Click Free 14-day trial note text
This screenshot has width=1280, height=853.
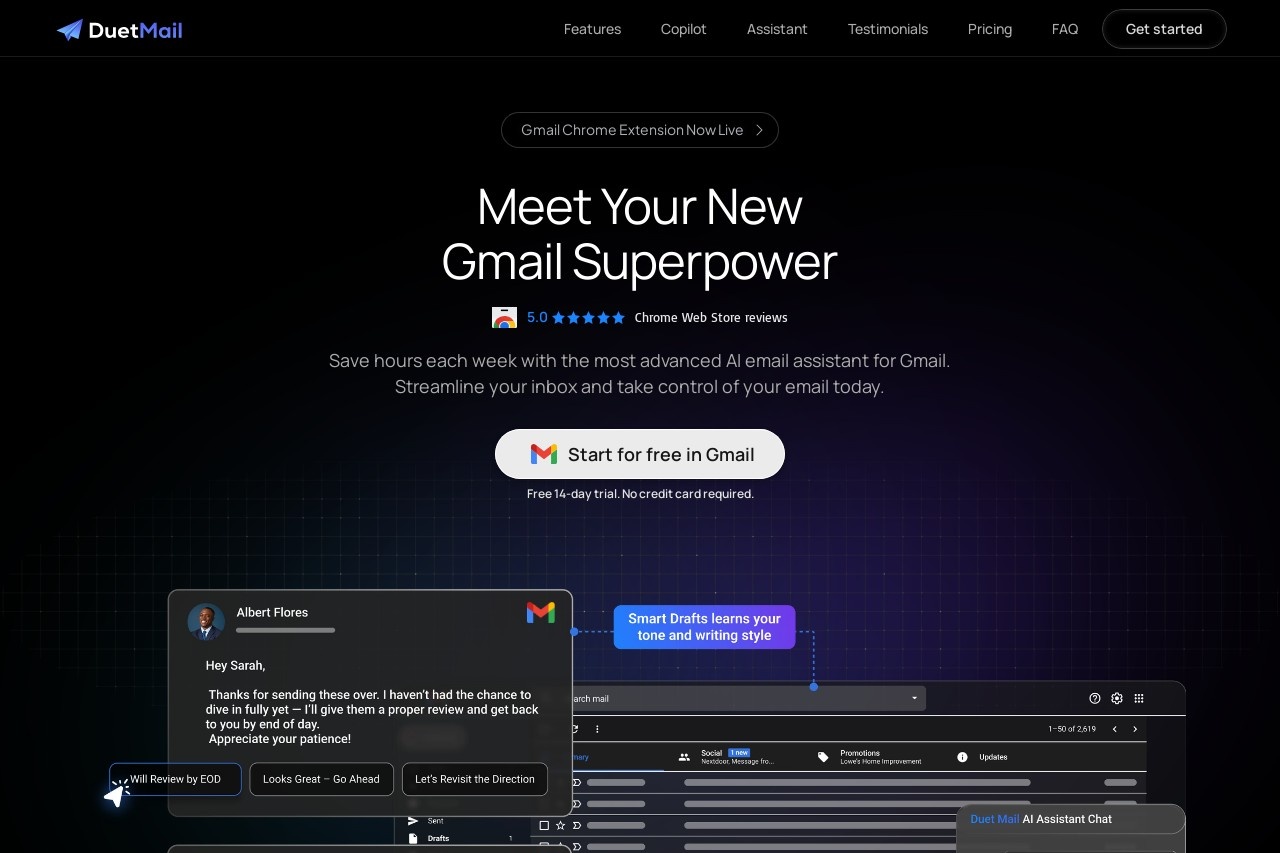point(640,494)
